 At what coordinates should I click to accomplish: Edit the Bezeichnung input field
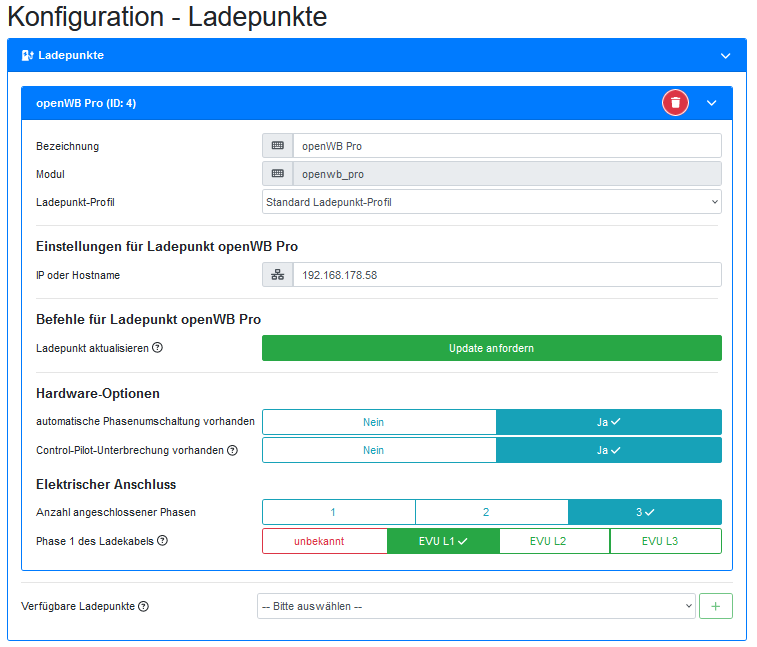click(507, 146)
